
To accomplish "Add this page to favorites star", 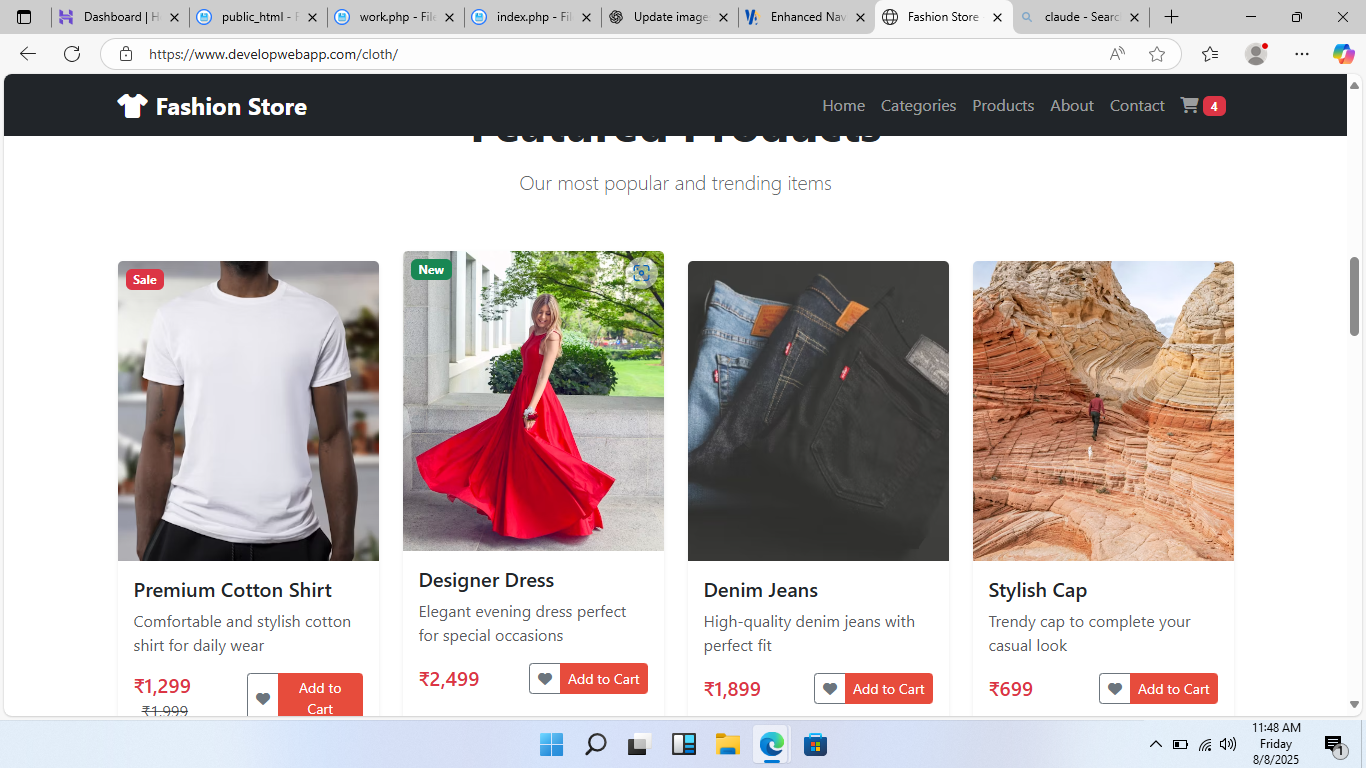I will [x=1157, y=54].
